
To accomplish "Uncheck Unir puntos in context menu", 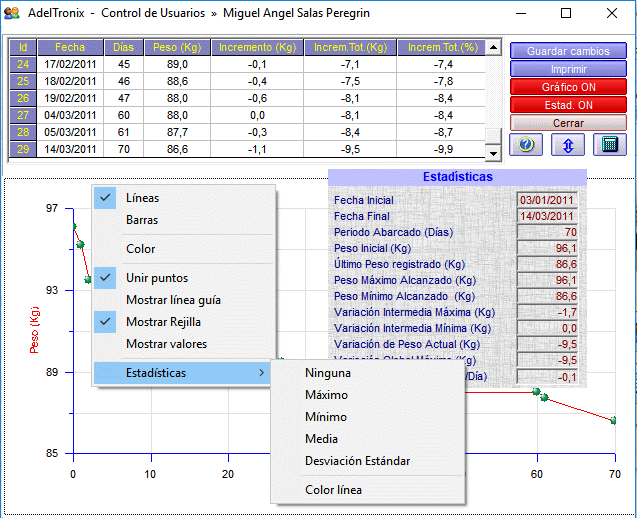I will [156, 278].
